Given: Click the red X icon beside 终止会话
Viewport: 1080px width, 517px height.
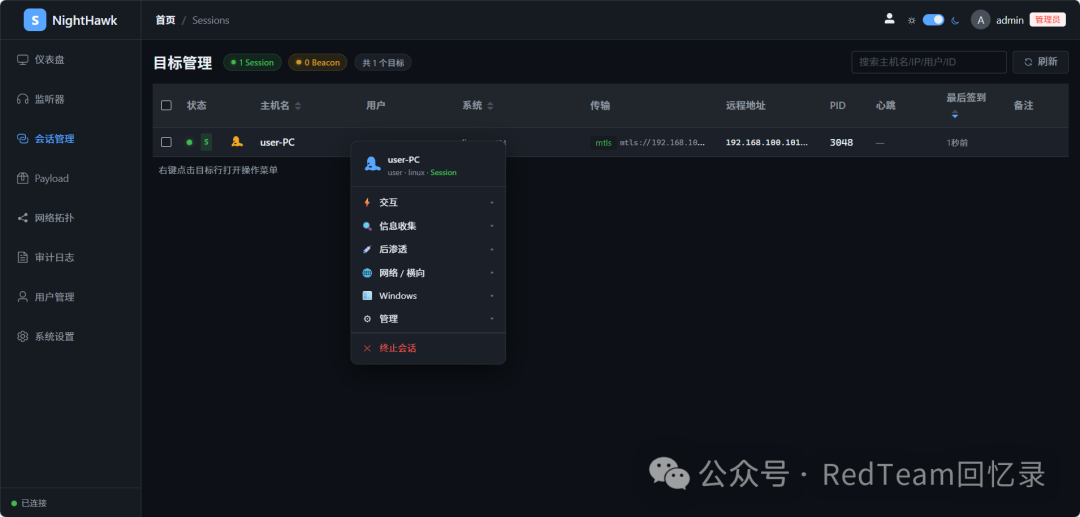Looking at the screenshot, I should point(366,348).
